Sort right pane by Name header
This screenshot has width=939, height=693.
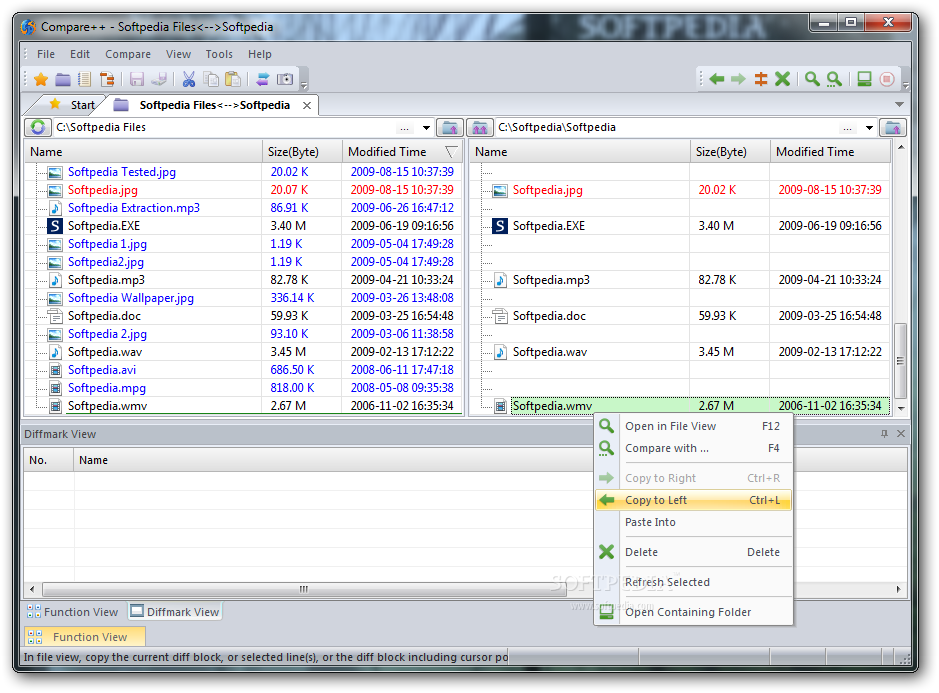click(580, 152)
